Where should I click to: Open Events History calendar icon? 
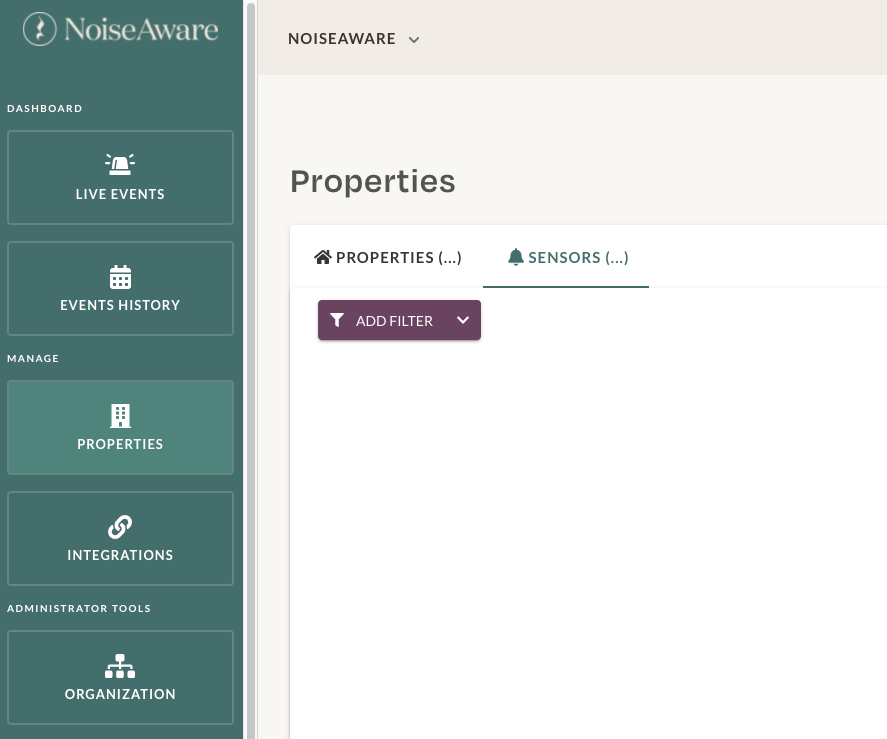coord(120,277)
